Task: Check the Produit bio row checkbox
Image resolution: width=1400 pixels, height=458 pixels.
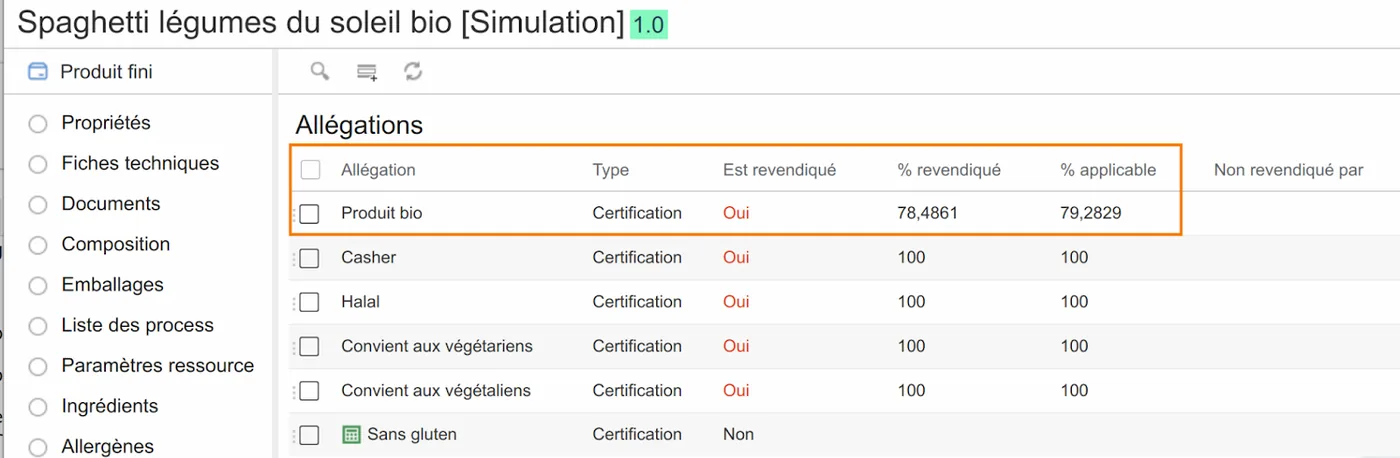Action: pyautogui.click(x=310, y=214)
